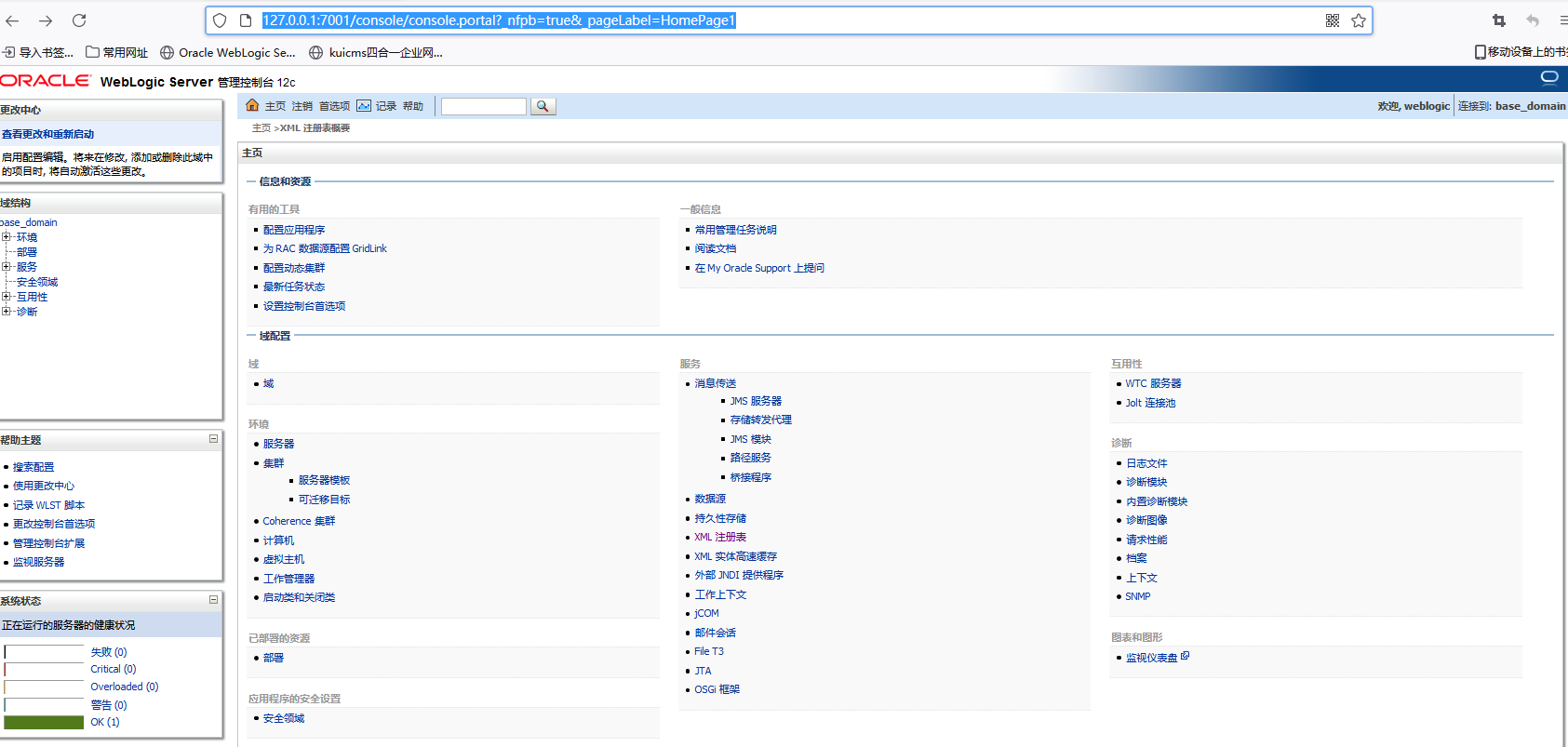Click the browser address bar URL
Image resolution: width=1568 pixels, height=747 pixels.
(499, 20)
